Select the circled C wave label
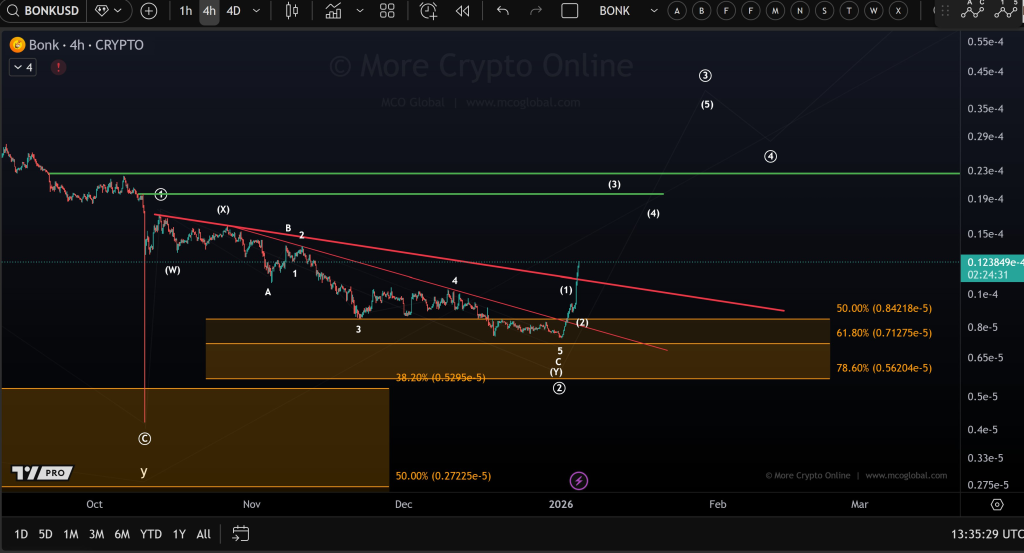1024x553 pixels. point(145,439)
